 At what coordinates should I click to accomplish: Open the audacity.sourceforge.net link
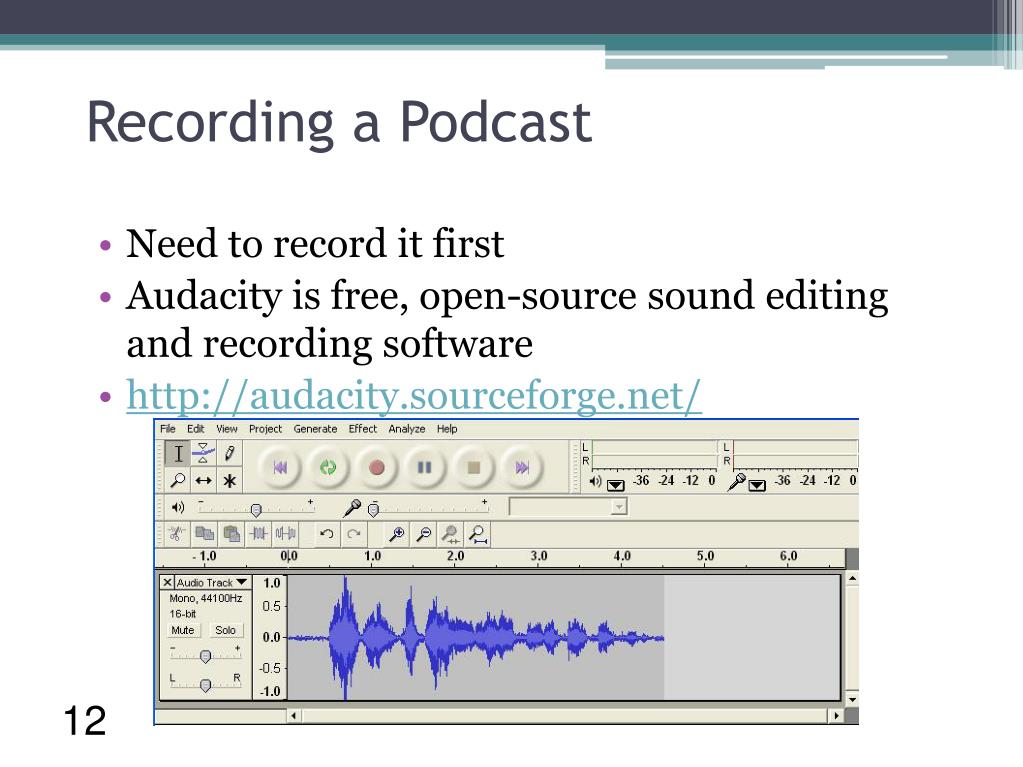pos(414,395)
